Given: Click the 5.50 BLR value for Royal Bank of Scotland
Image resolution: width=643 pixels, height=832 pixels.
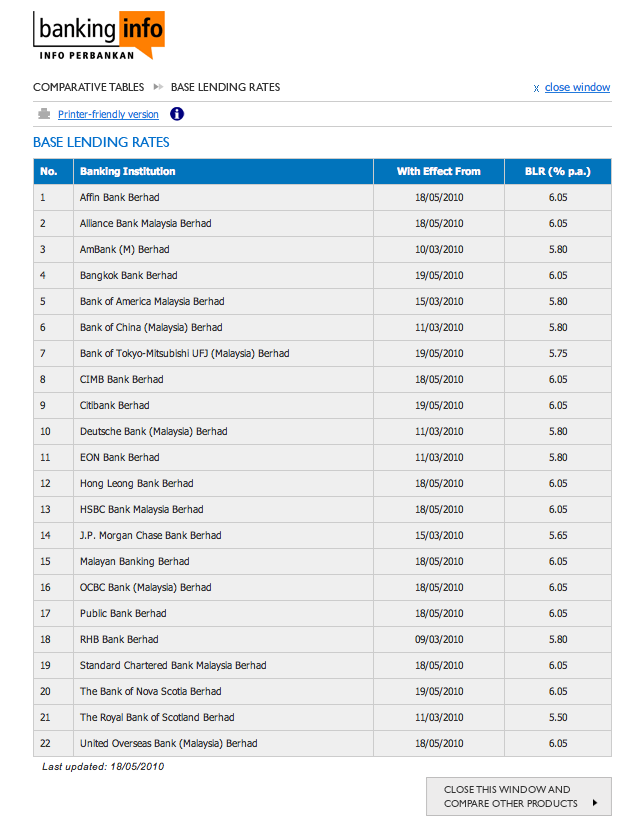Looking at the screenshot, I should pos(558,717).
